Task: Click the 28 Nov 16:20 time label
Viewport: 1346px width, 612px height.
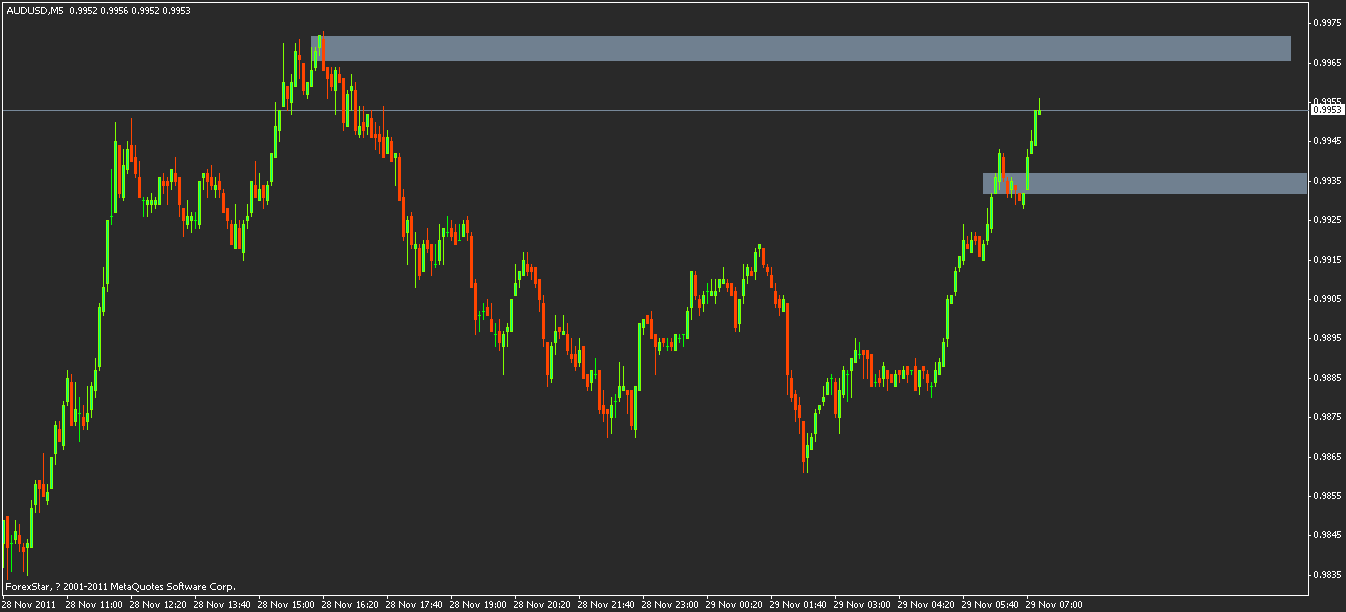Action: tap(350, 605)
